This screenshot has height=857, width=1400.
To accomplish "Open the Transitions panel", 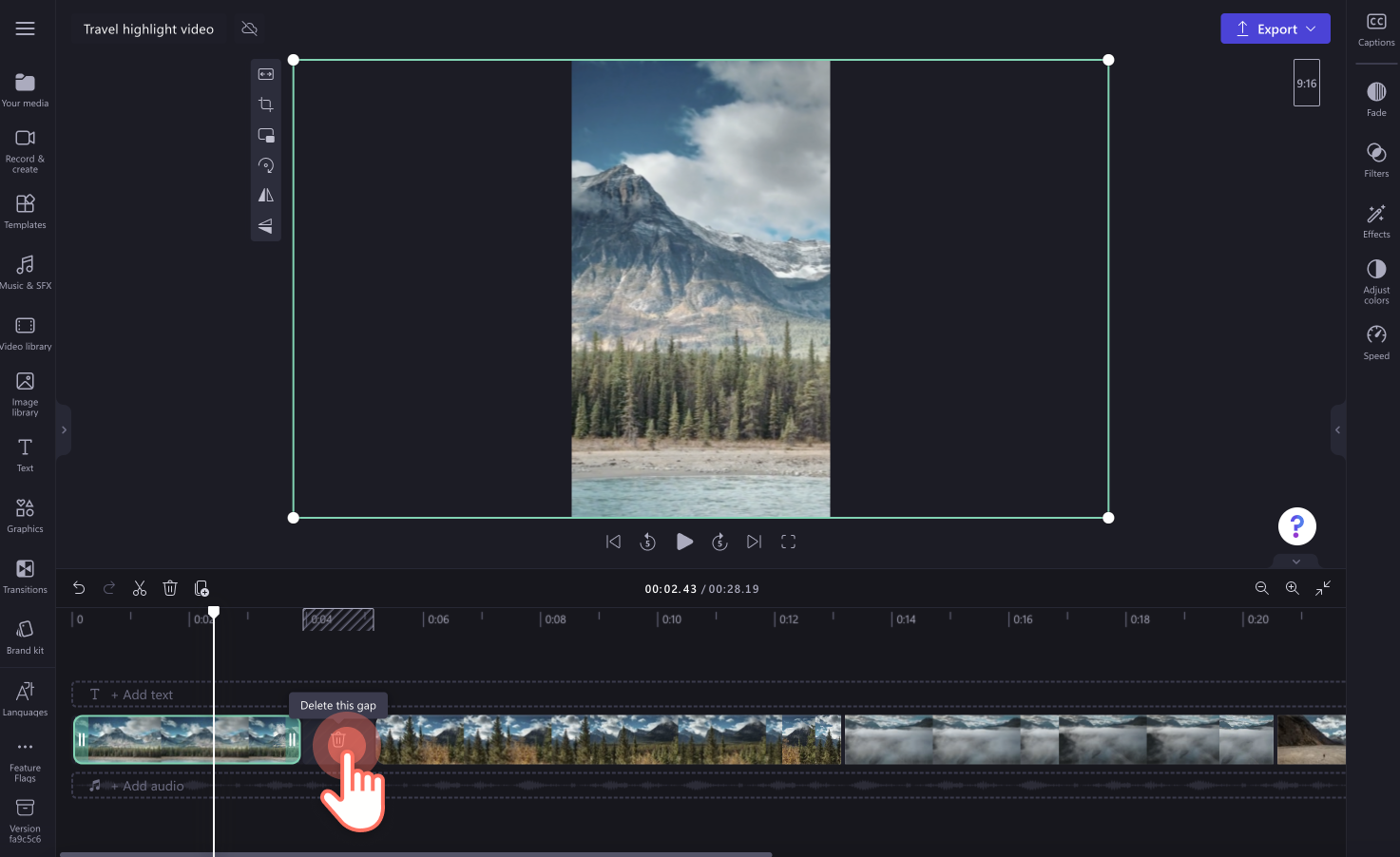I will [x=26, y=577].
